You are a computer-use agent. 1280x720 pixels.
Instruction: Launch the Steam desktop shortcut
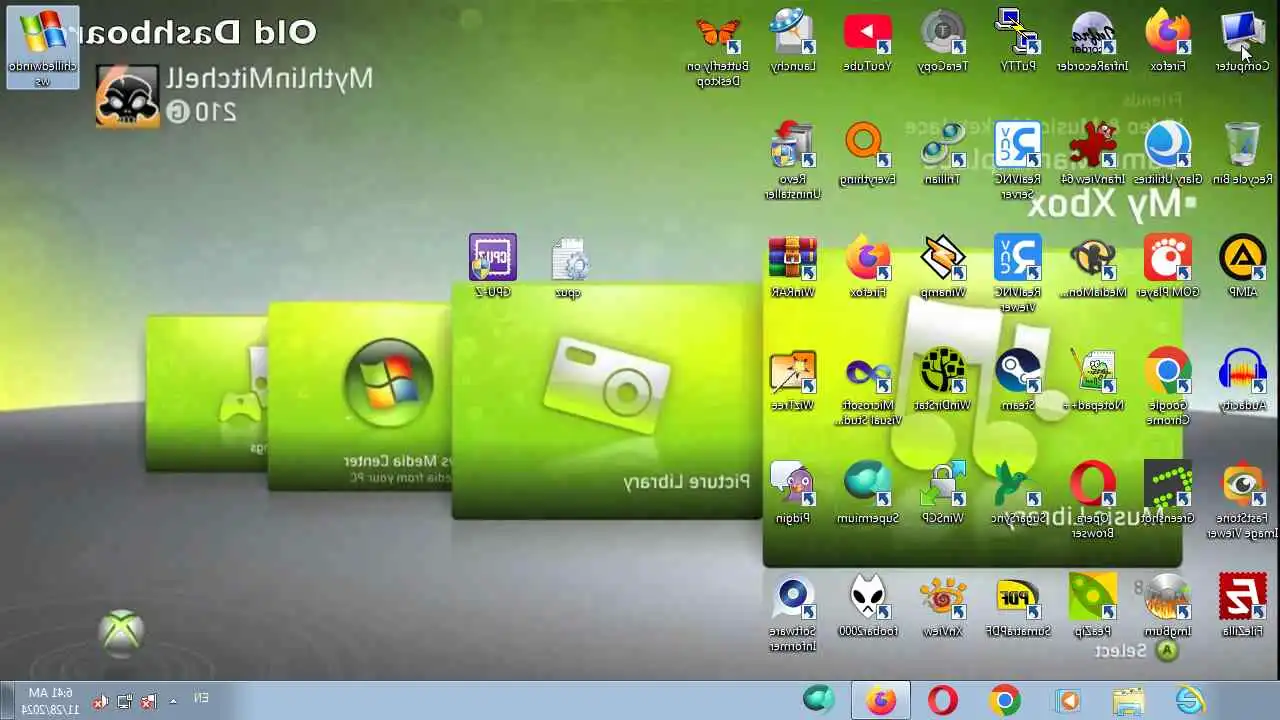(1018, 380)
